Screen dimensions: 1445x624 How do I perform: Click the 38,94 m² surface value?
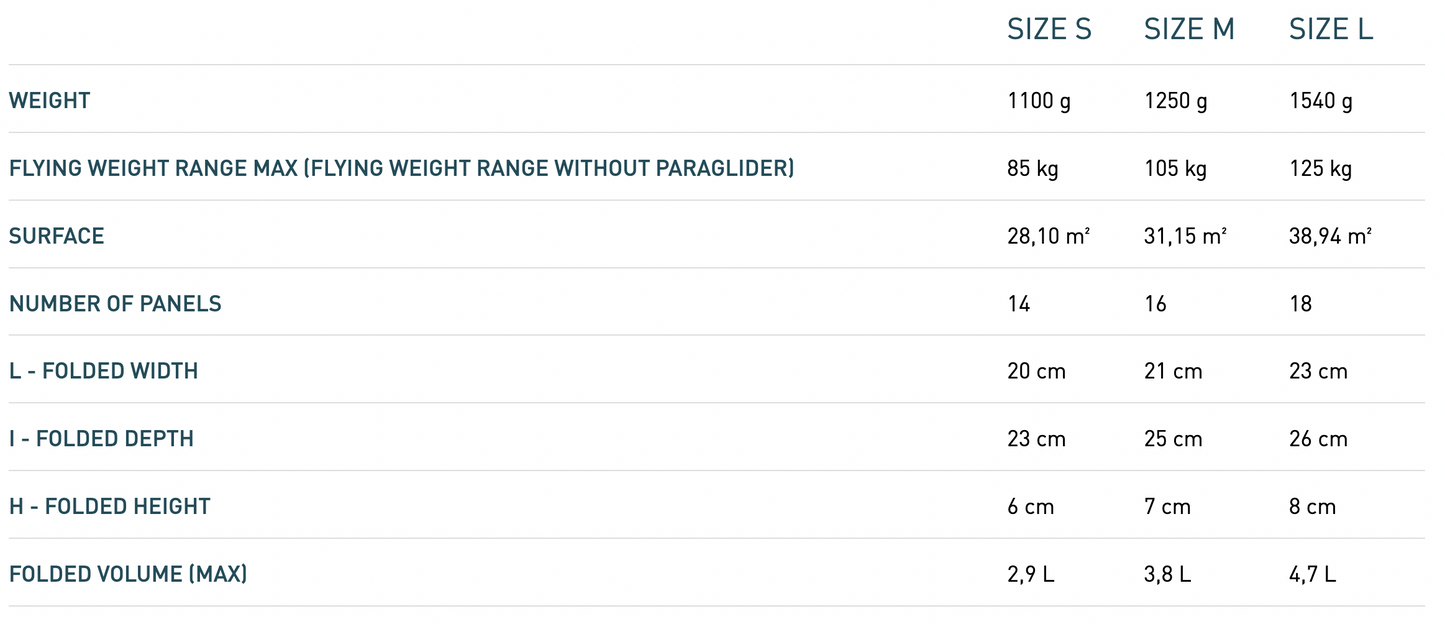tap(1330, 237)
